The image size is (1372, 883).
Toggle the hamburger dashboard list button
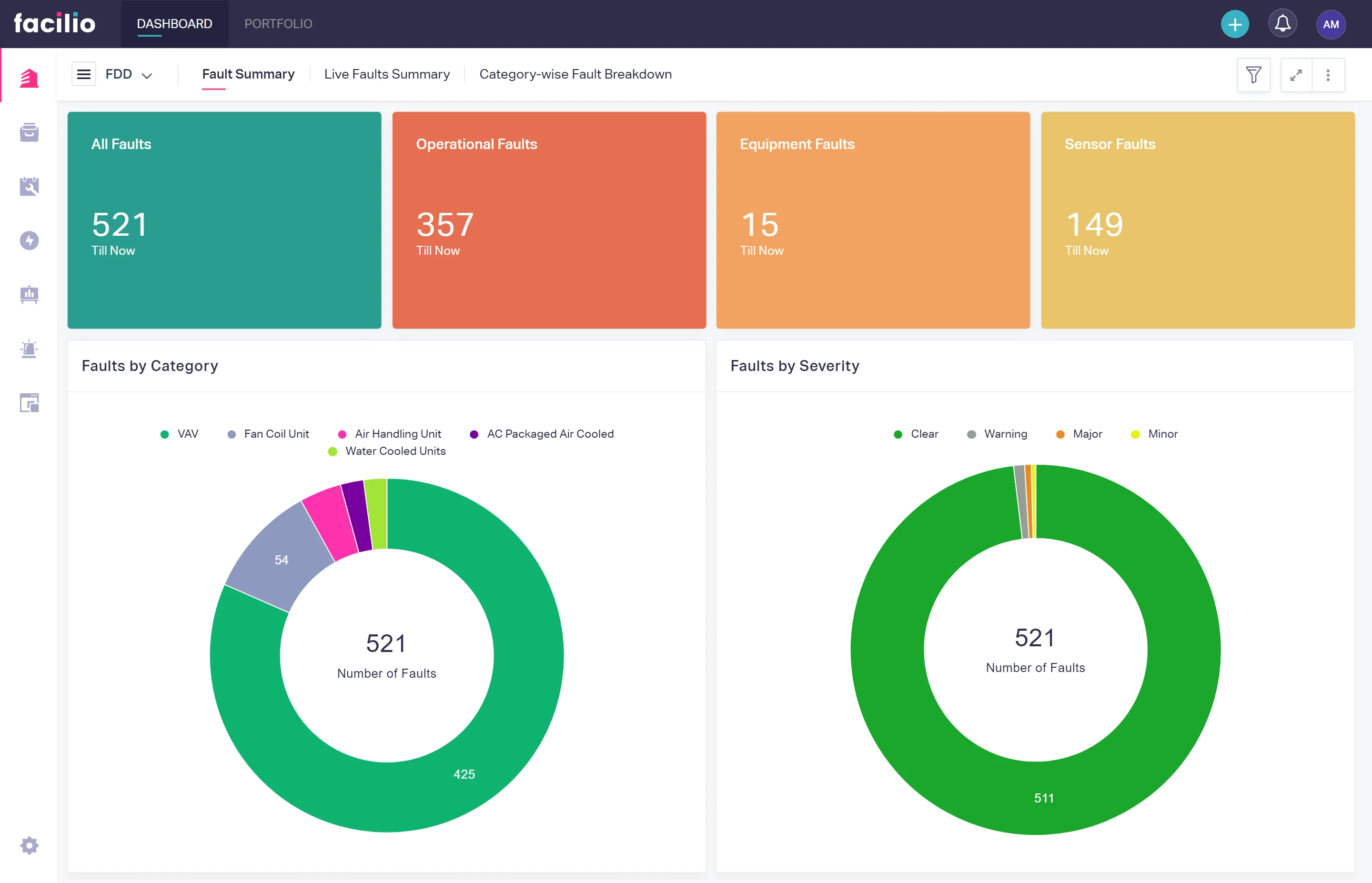pos(84,74)
